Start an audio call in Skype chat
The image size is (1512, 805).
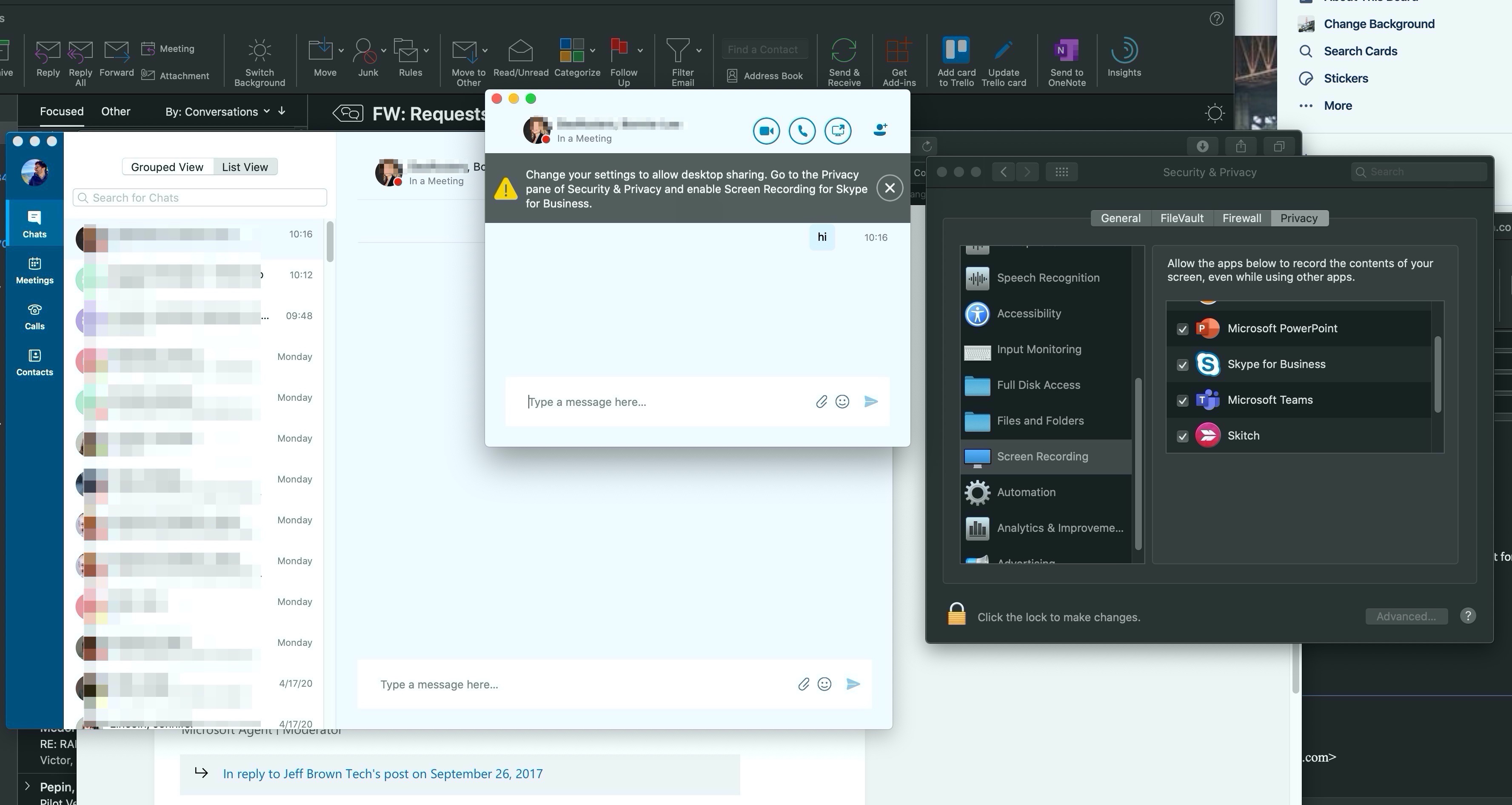coord(802,130)
